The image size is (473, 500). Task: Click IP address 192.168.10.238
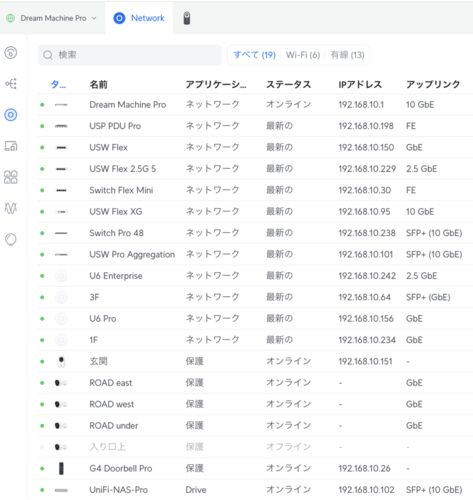[367, 233]
